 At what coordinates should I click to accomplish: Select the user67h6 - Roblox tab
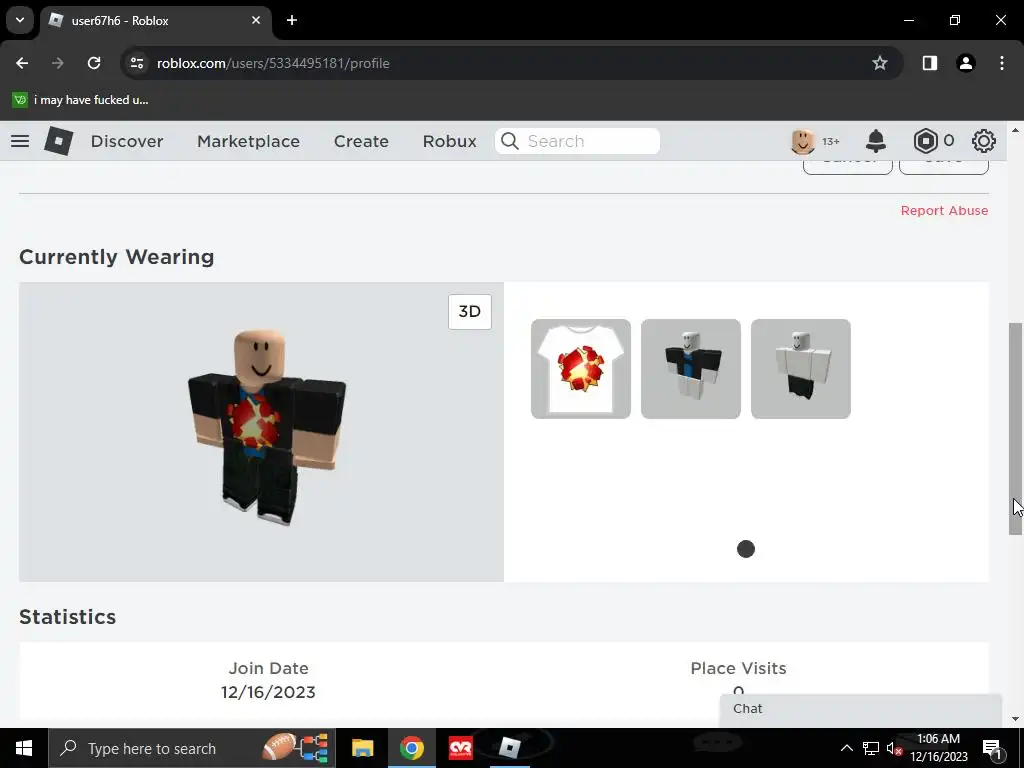pos(155,20)
